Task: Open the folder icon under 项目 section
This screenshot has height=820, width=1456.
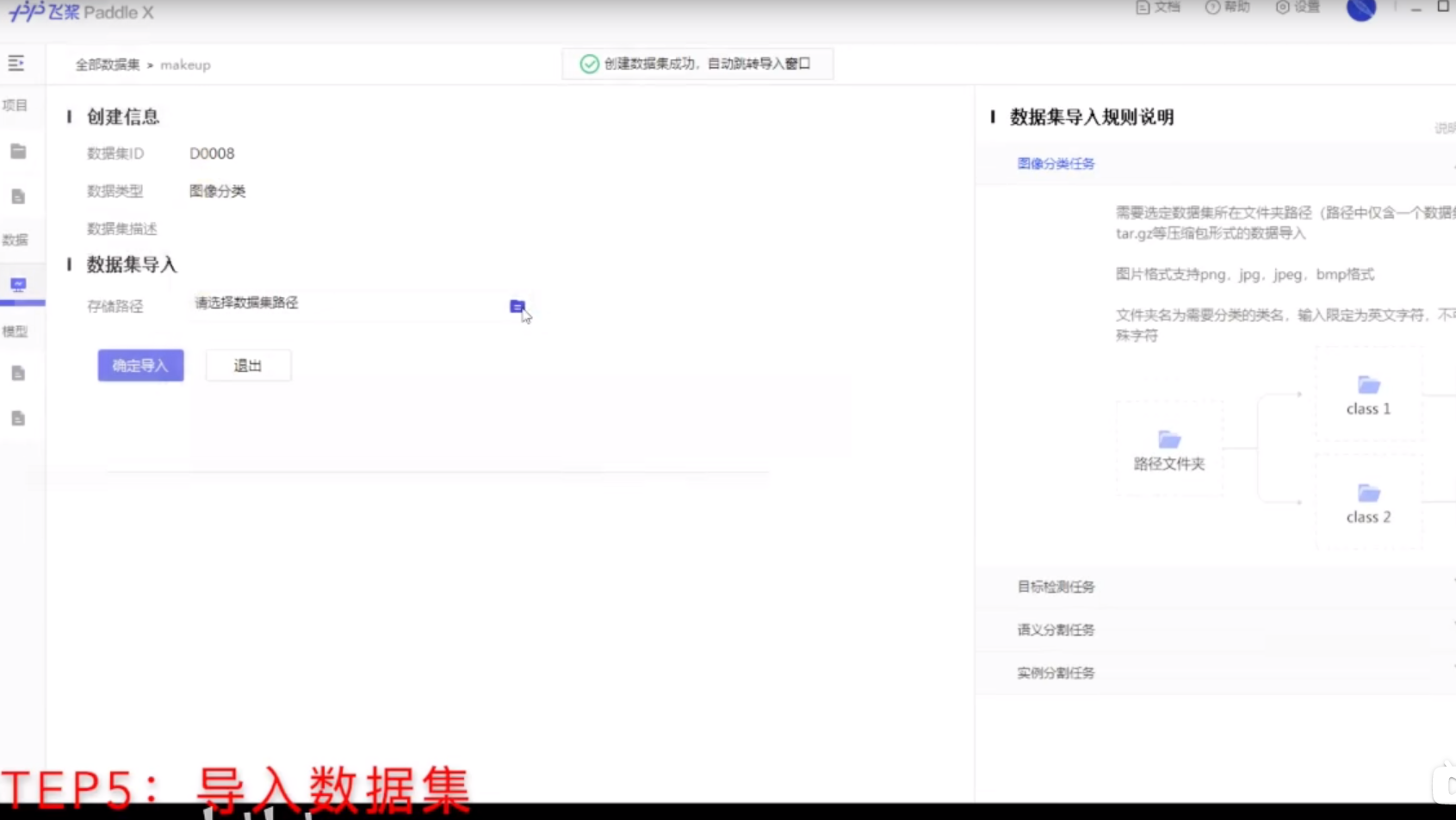Action: point(18,151)
